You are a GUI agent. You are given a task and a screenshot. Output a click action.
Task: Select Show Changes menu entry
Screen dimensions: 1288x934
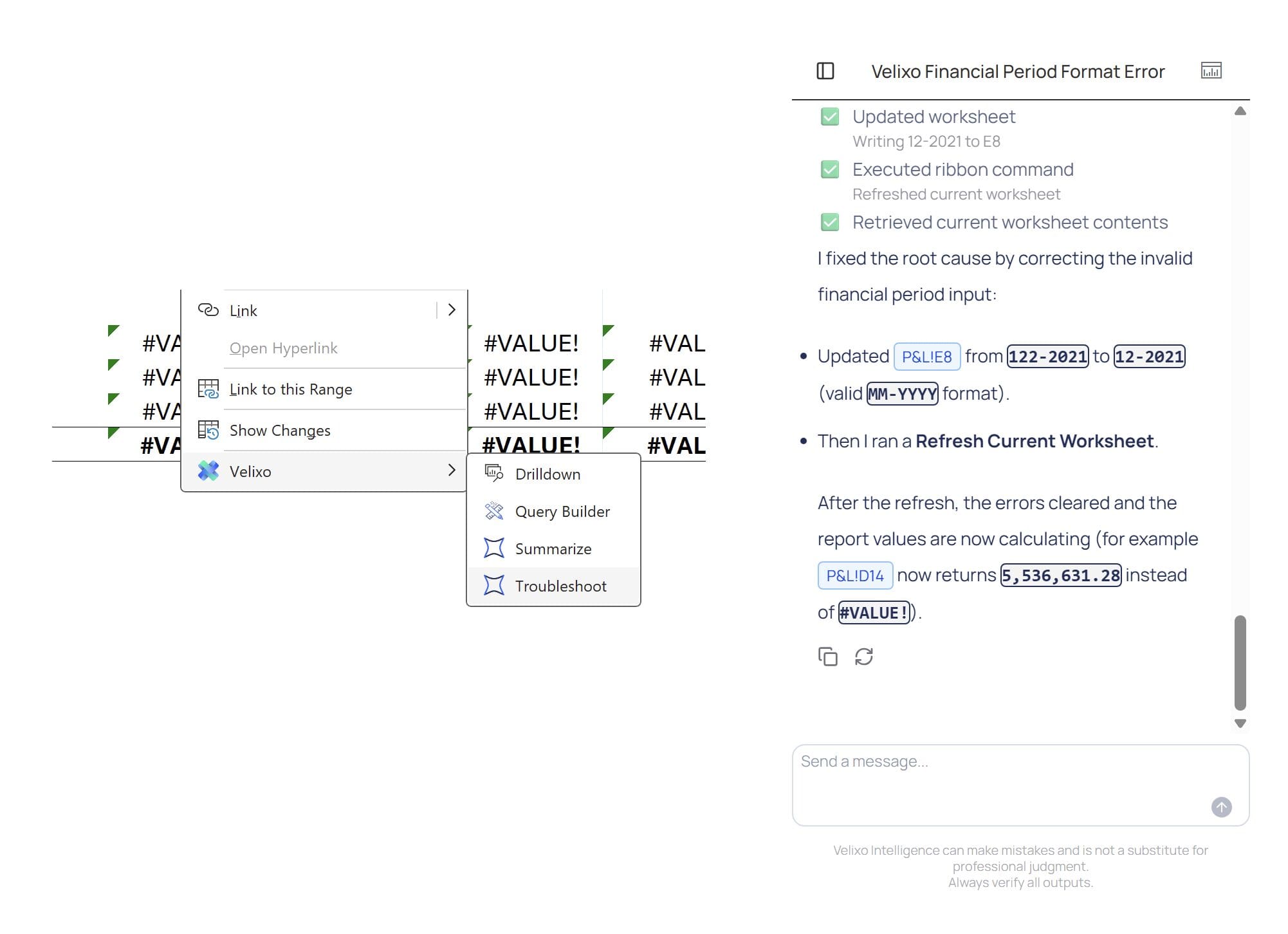(324, 430)
